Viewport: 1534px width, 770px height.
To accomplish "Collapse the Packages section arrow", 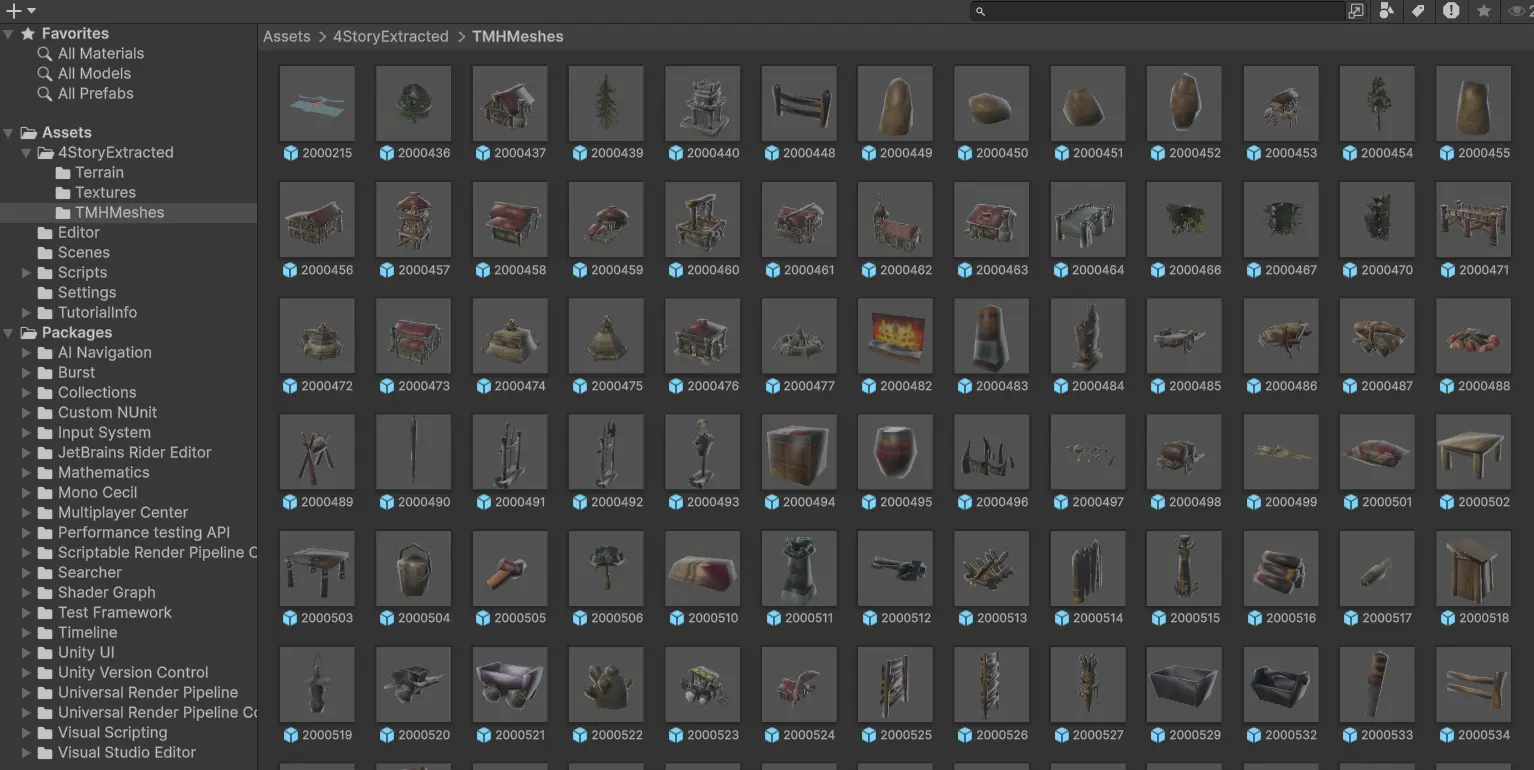I will (9, 333).
